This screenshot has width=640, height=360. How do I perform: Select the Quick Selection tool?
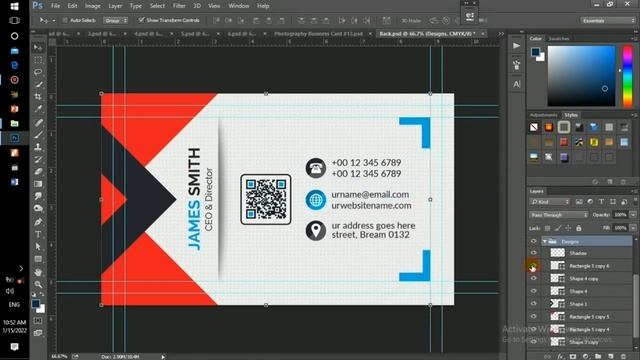[x=38, y=84]
